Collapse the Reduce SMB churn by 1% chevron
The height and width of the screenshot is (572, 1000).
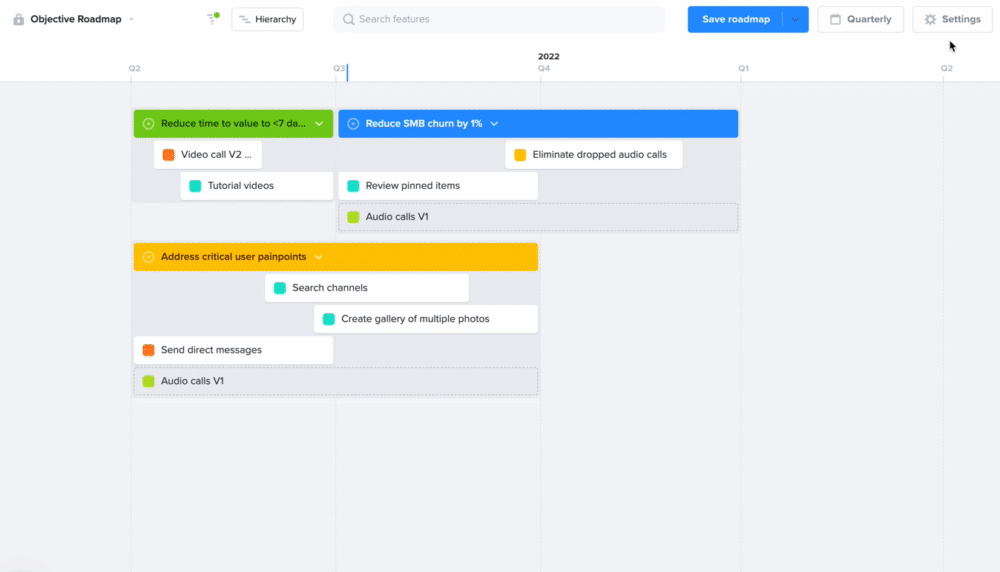pos(494,124)
